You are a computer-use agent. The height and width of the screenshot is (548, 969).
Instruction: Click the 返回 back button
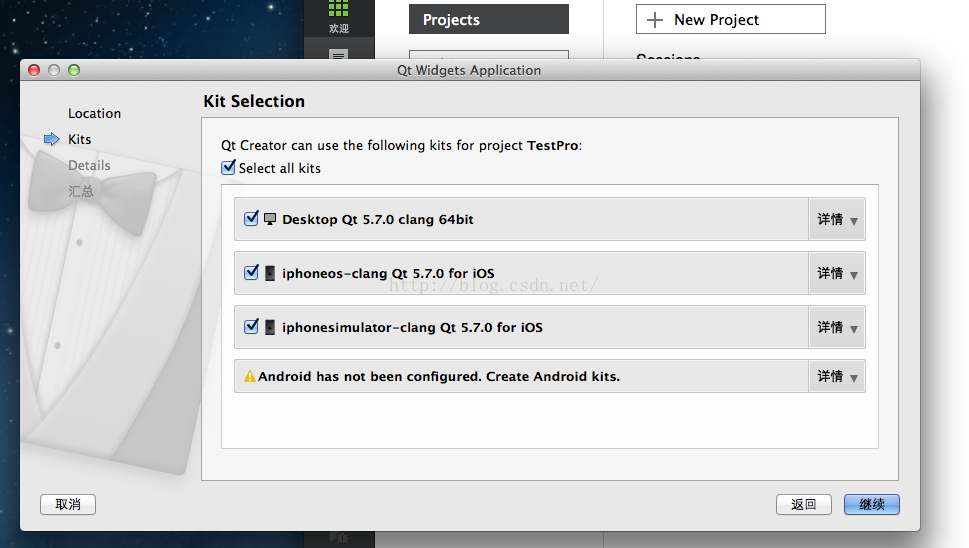tap(803, 504)
